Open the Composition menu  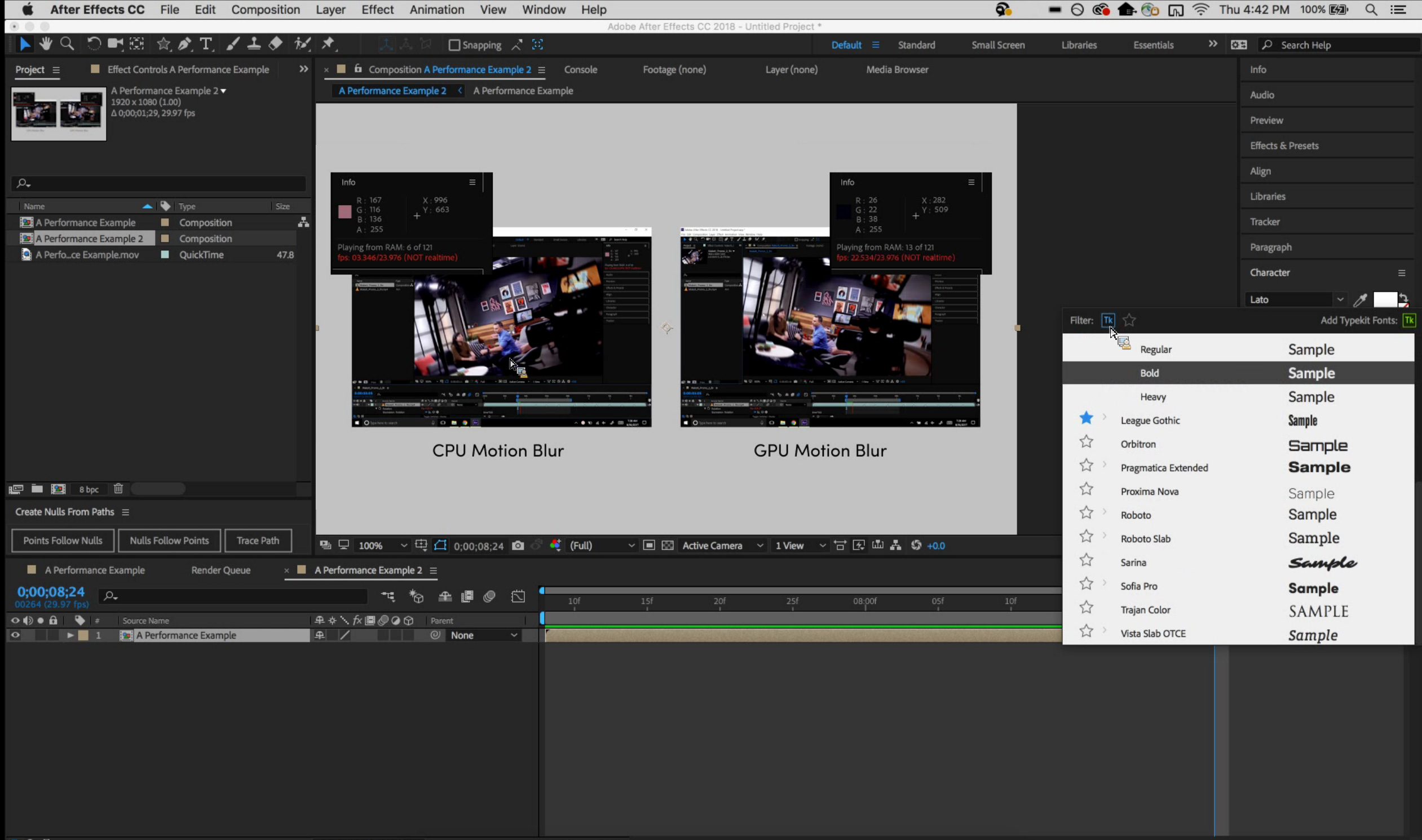[x=266, y=10]
